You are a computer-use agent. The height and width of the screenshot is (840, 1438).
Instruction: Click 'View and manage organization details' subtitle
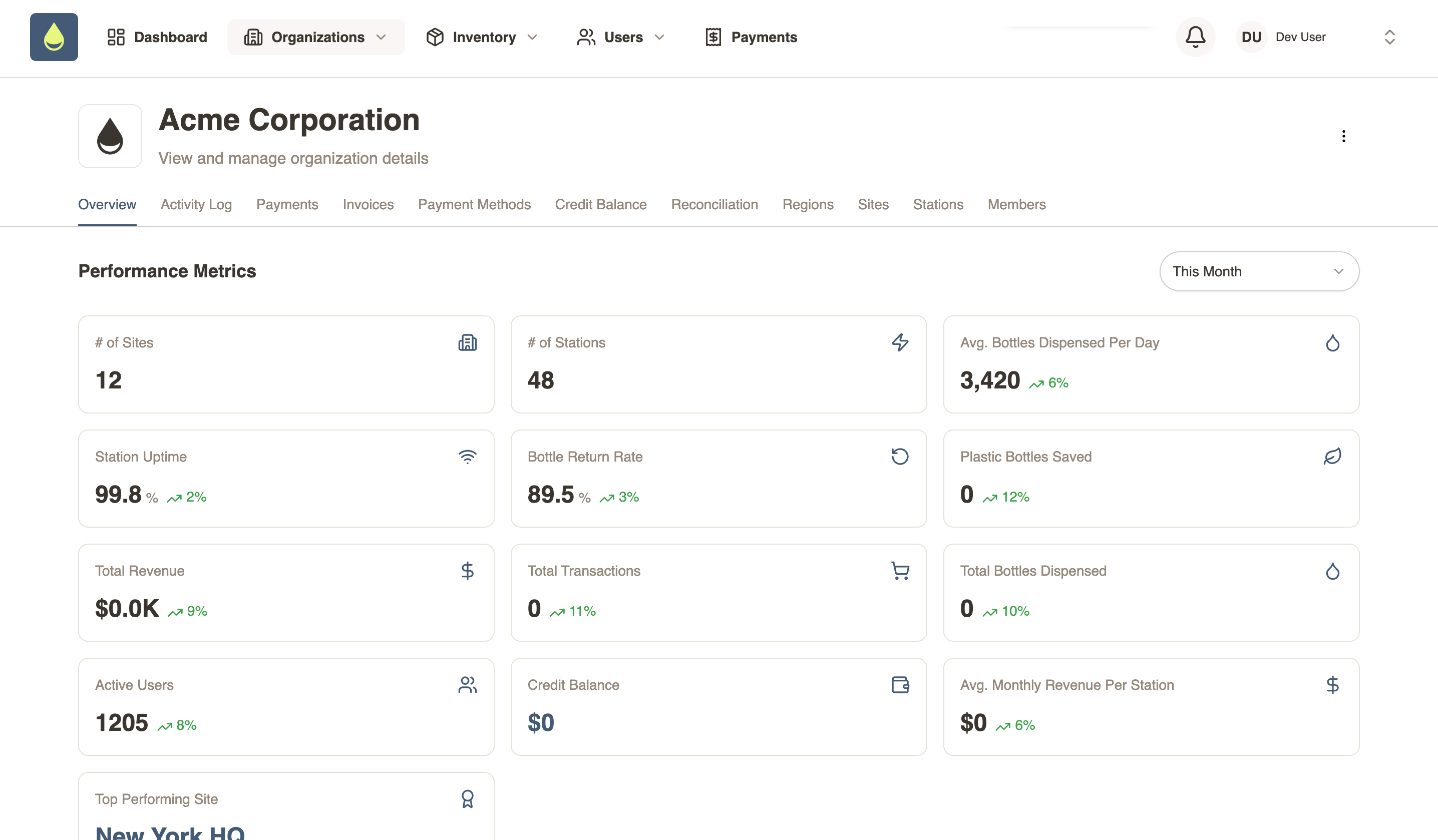(x=293, y=158)
